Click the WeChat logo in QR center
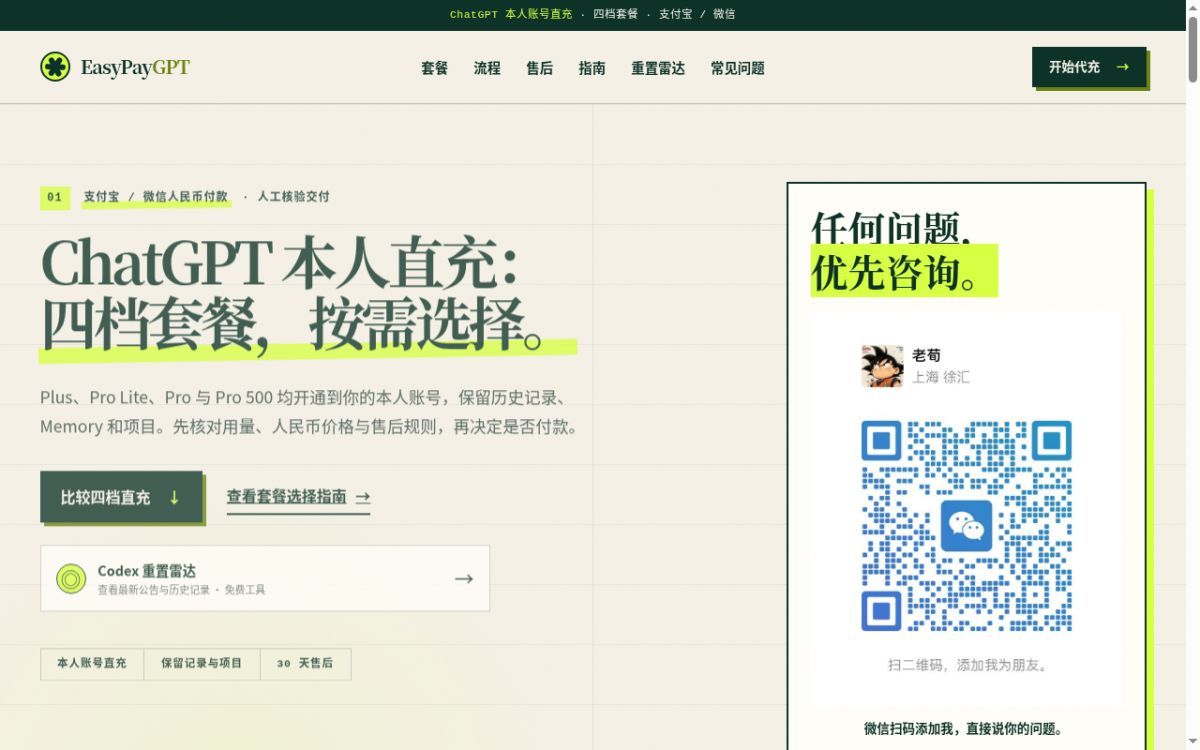Image resolution: width=1200 pixels, height=750 pixels. coord(966,526)
